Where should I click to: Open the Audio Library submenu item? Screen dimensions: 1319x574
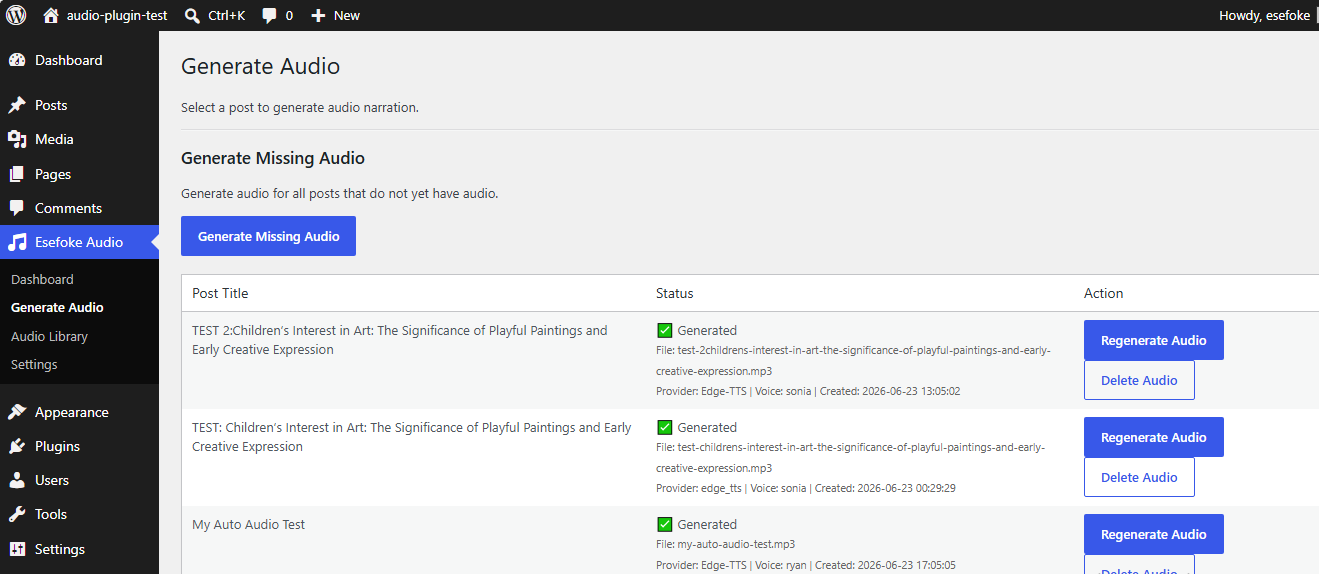pos(49,336)
